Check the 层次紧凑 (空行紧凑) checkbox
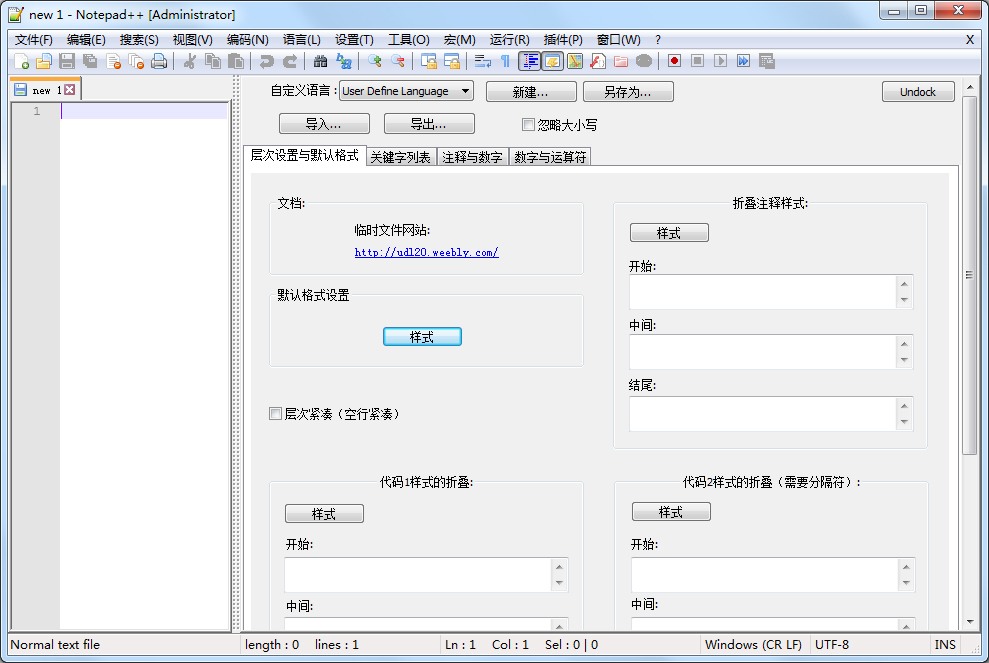Viewport: 989px width, 663px height. 276,413
